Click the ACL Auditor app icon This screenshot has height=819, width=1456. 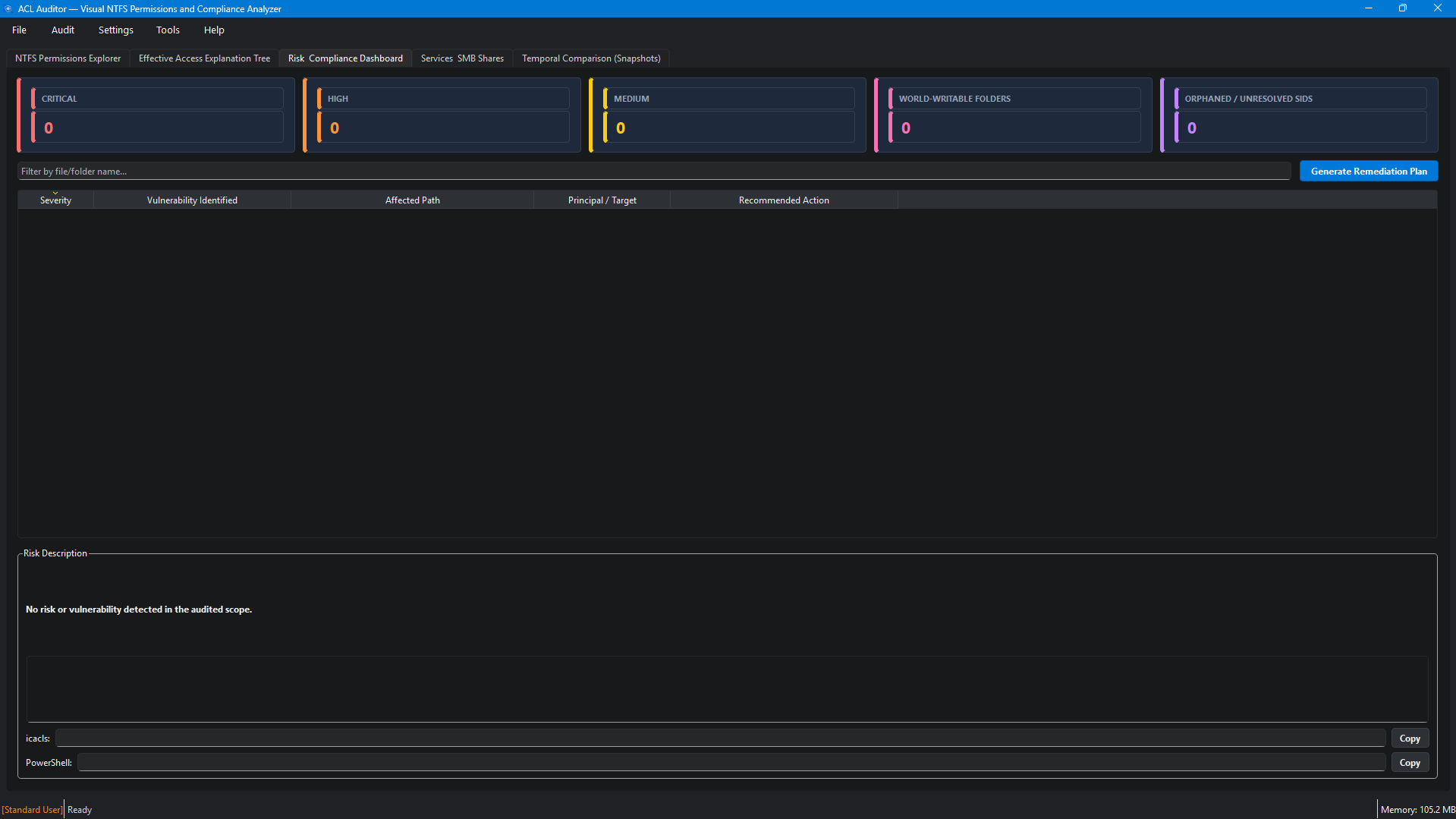pos(8,8)
